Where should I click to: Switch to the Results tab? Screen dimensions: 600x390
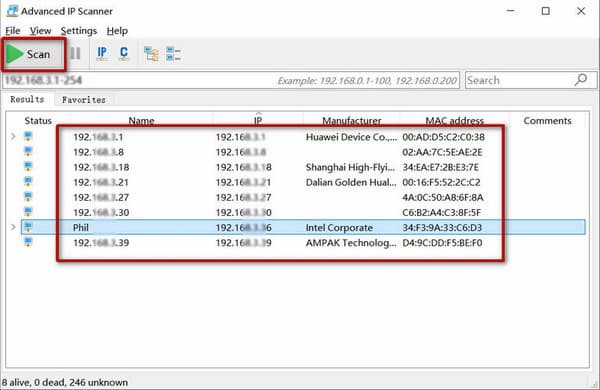coord(27,100)
